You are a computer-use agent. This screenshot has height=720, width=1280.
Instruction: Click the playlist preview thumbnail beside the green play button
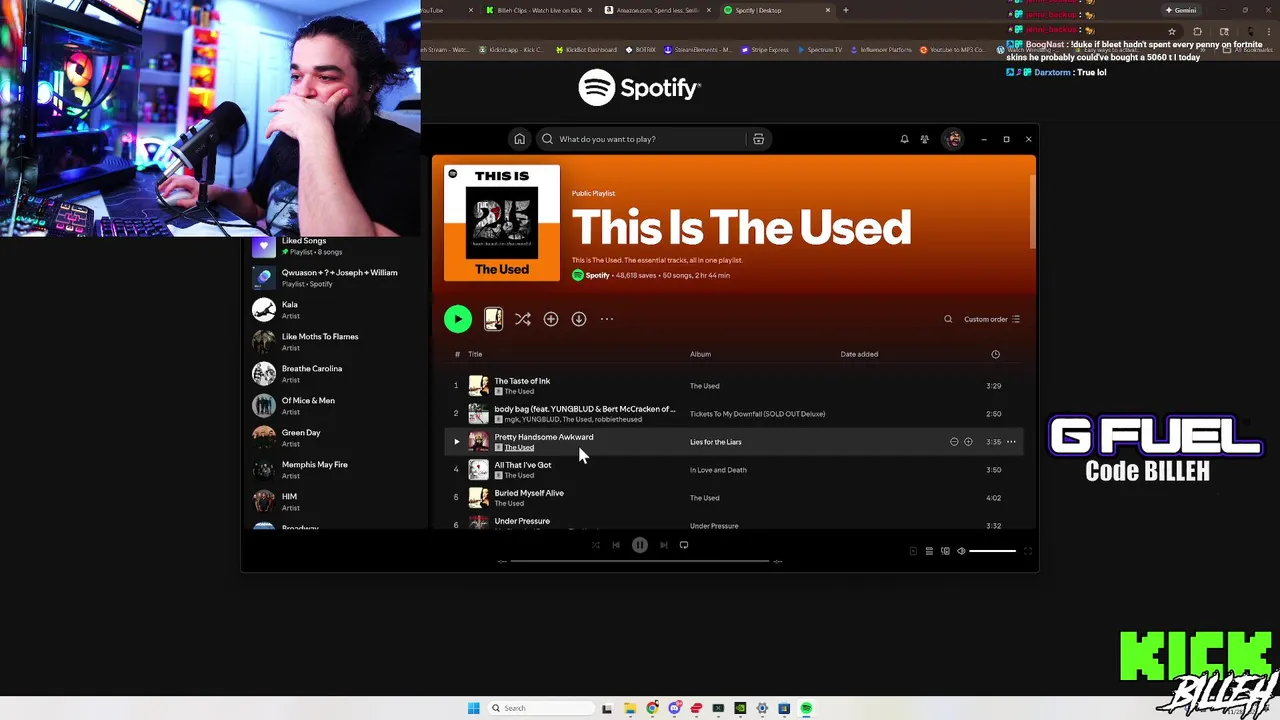click(x=493, y=319)
